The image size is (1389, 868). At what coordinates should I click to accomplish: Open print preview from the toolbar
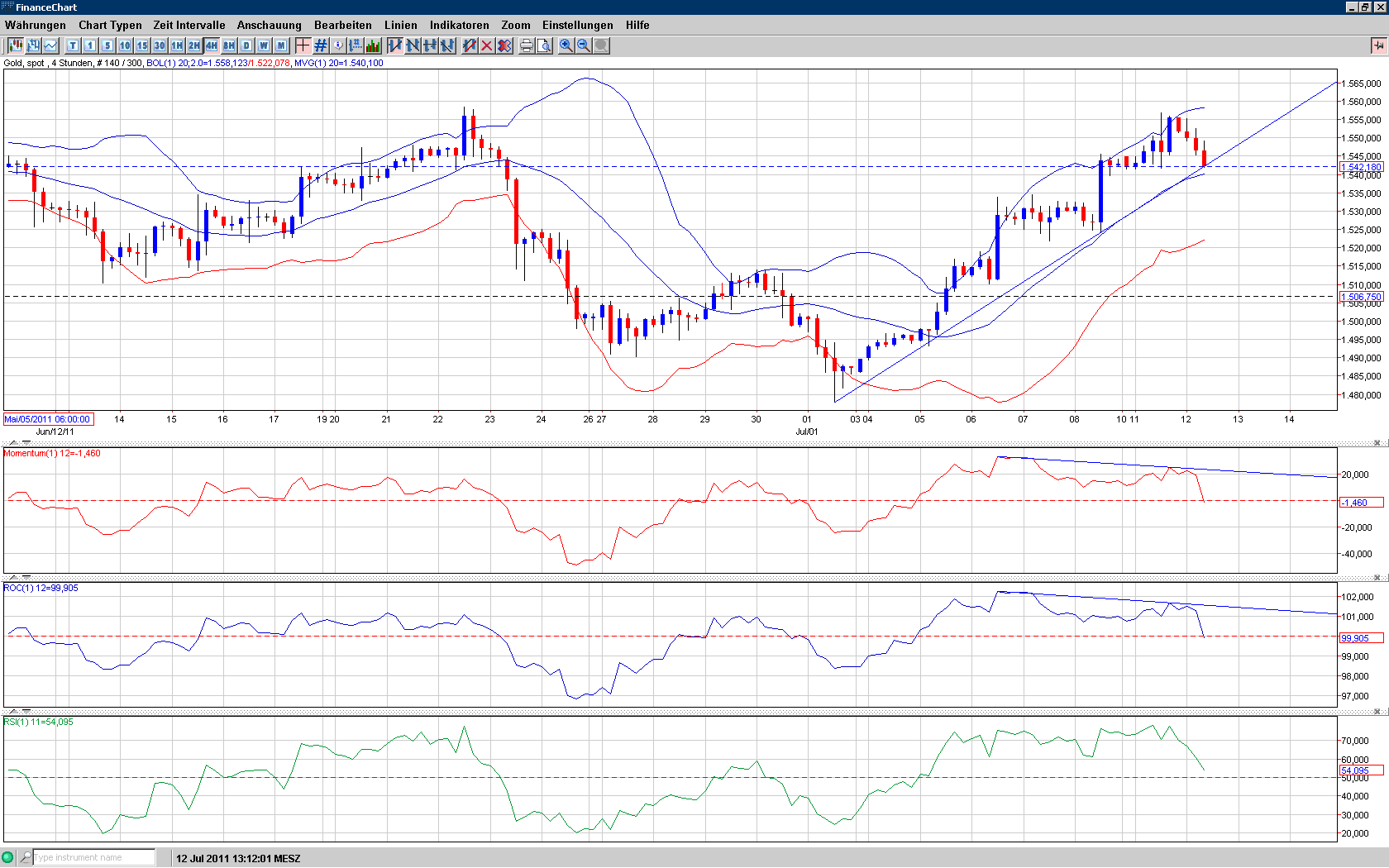coord(544,45)
